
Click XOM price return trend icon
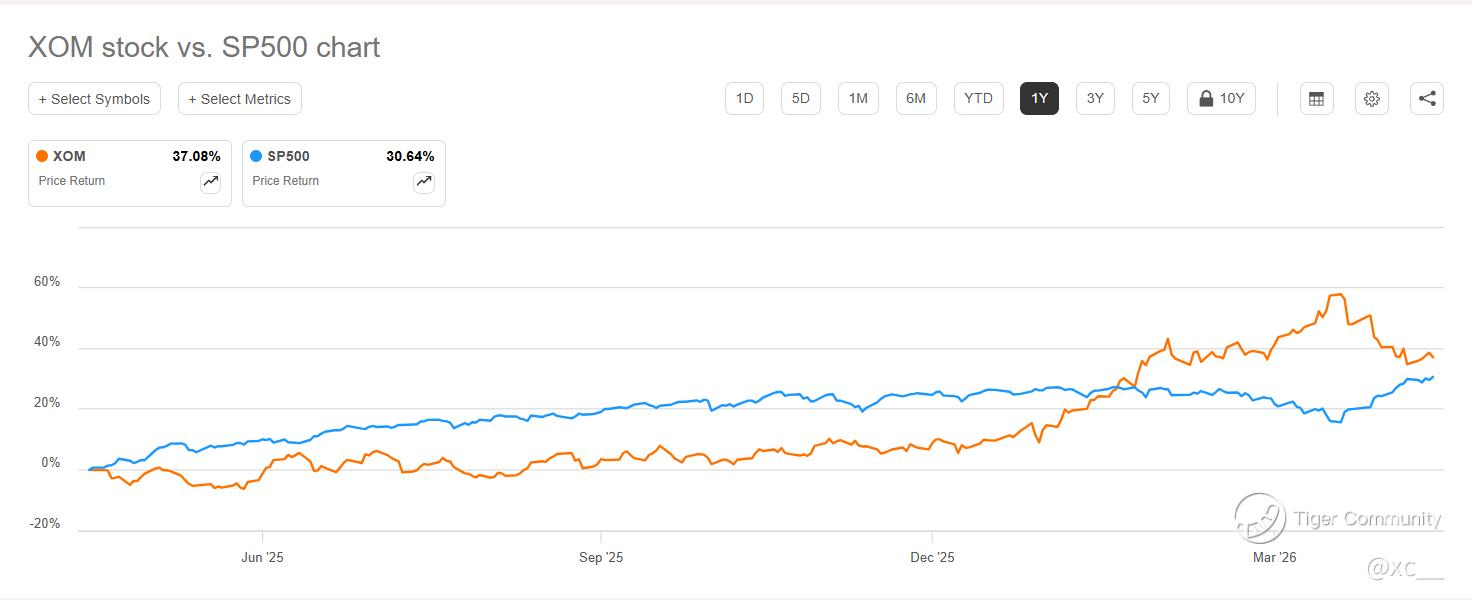pos(210,181)
